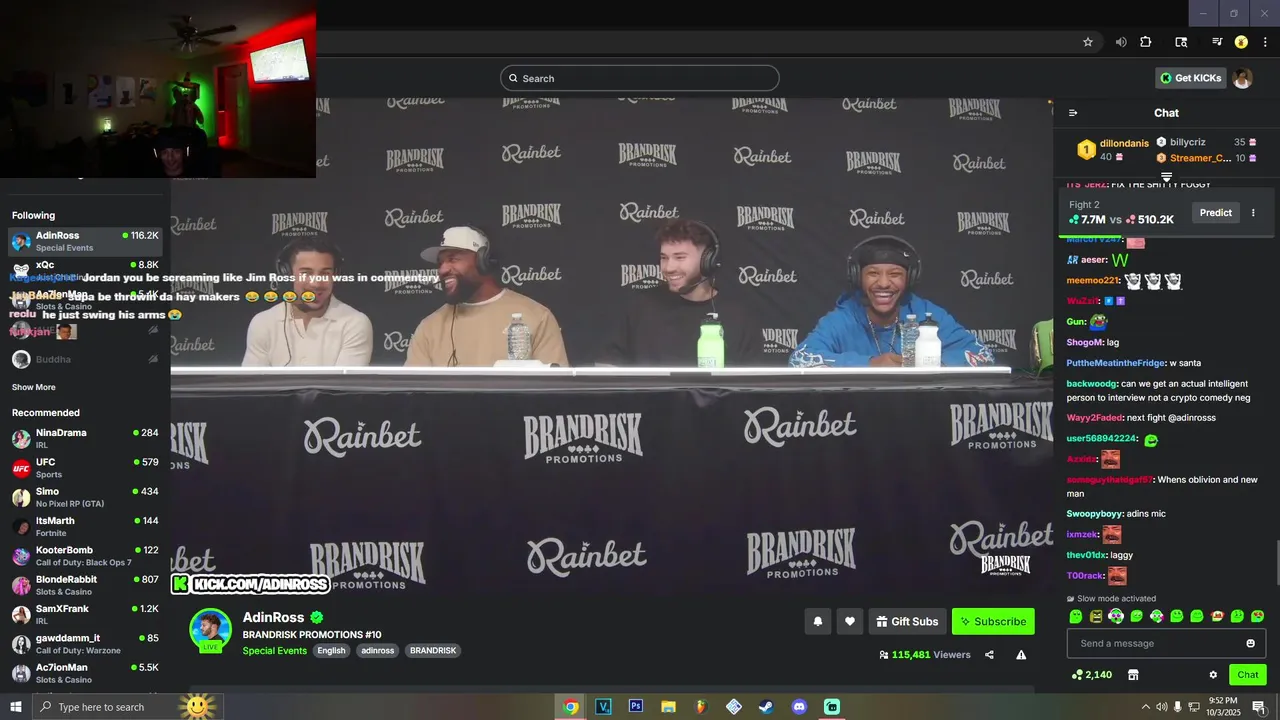The image size is (1280, 720).
Task: Insert the heart-eyes emote at row end
Action: (1257, 616)
